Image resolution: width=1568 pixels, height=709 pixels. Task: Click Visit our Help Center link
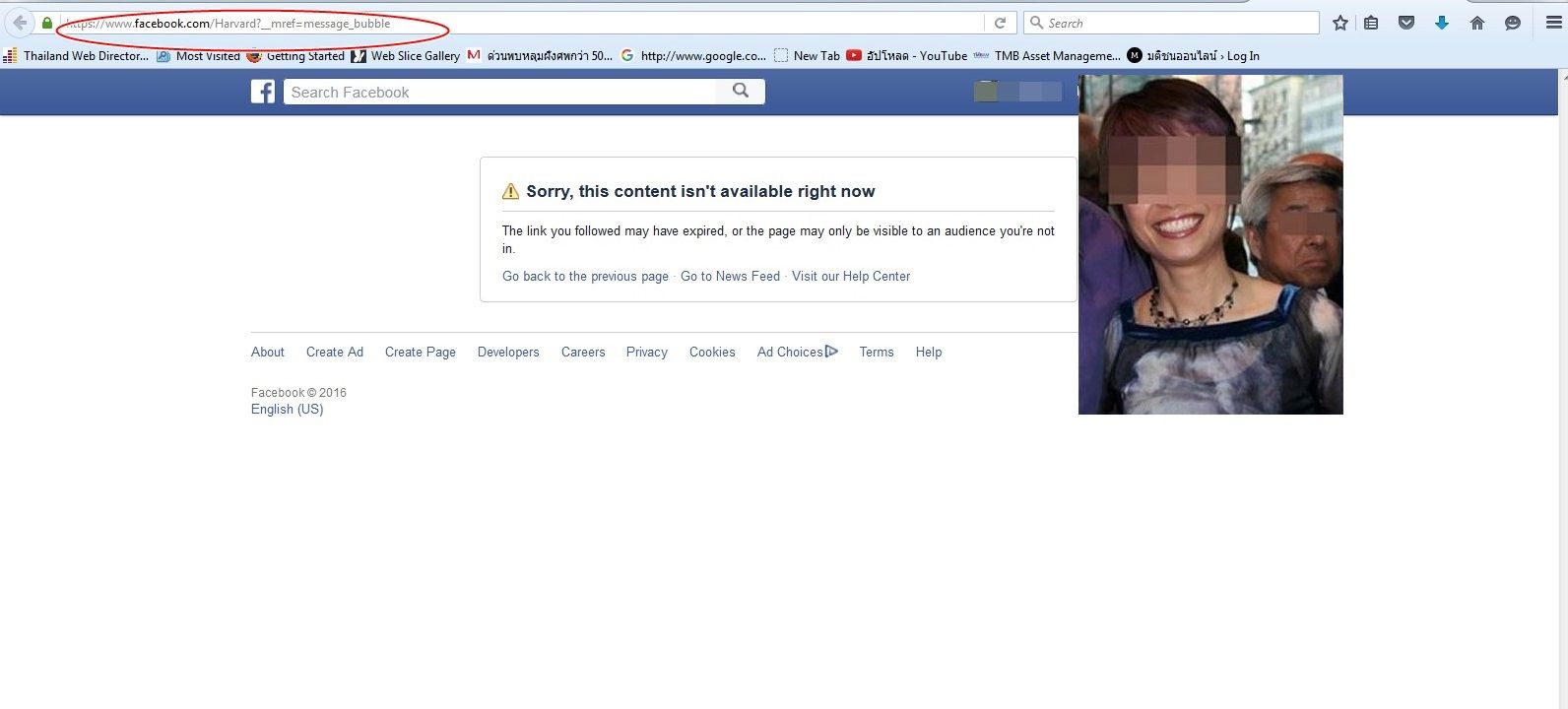click(851, 276)
